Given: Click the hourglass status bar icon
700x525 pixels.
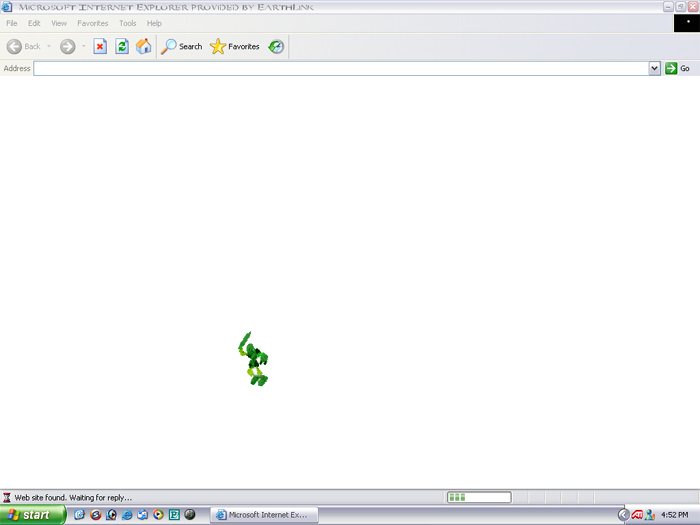Looking at the screenshot, I should pyautogui.click(x=7, y=497).
